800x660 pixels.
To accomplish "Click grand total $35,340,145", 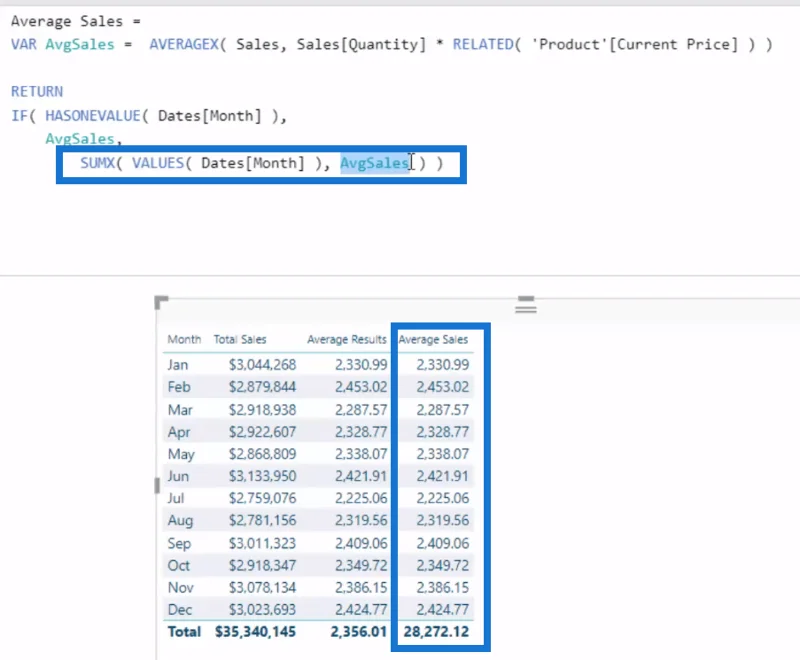I will click(255, 631).
